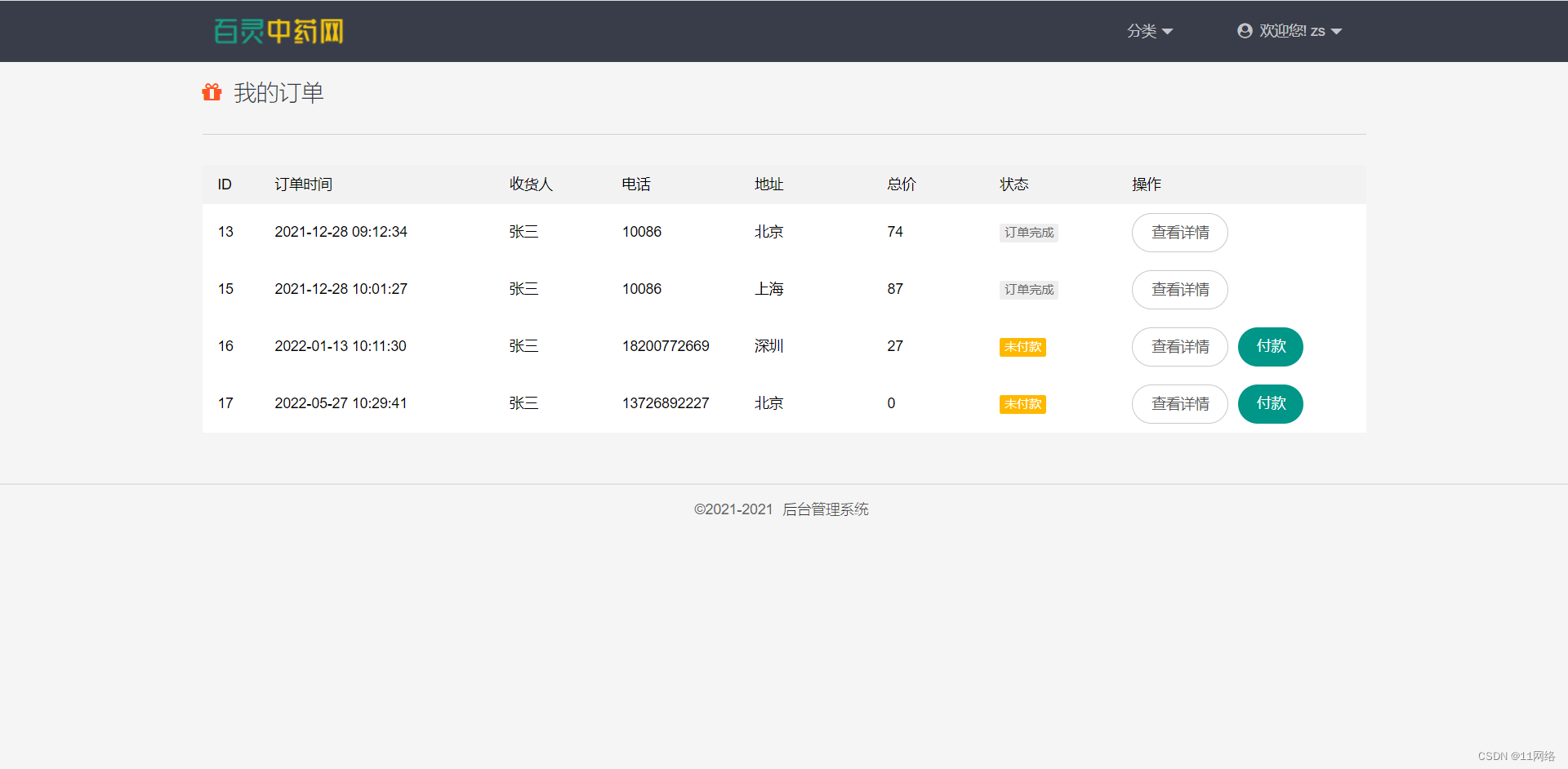Click the 状态 column header
The width and height of the screenshot is (1568, 769).
click(x=1013, y=184)
